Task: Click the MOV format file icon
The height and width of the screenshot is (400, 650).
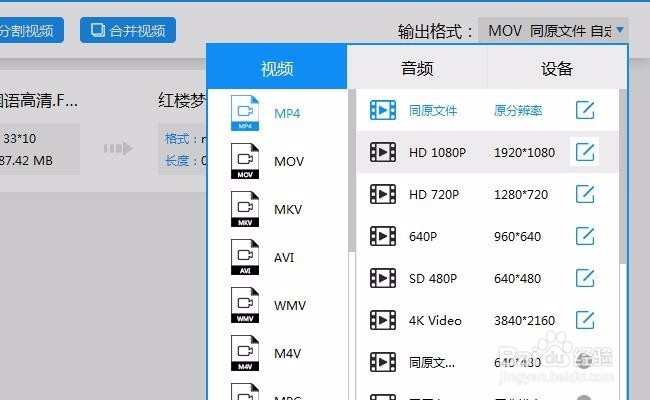Action: [245, 161]
